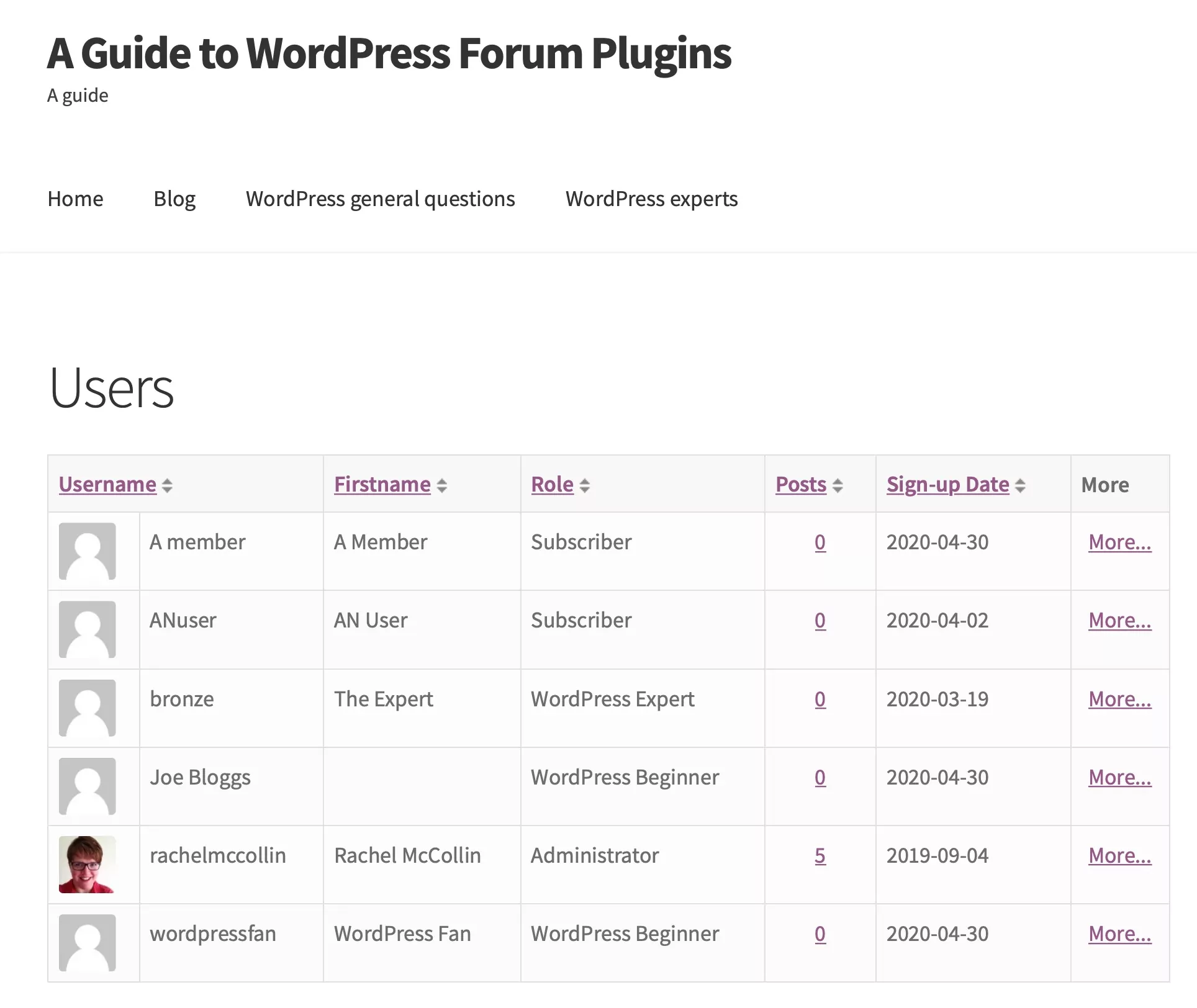The height and width of the screenshot is (1008, 1197).
Task: Click the posts count 5 for rachelmccollin
Action: tap(819, 855)
